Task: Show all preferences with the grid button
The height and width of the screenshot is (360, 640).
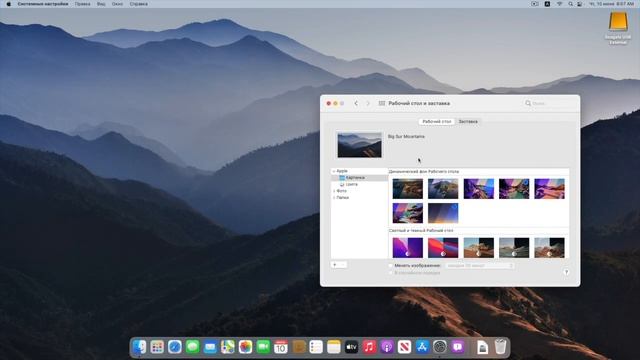Action: [382, 103]
